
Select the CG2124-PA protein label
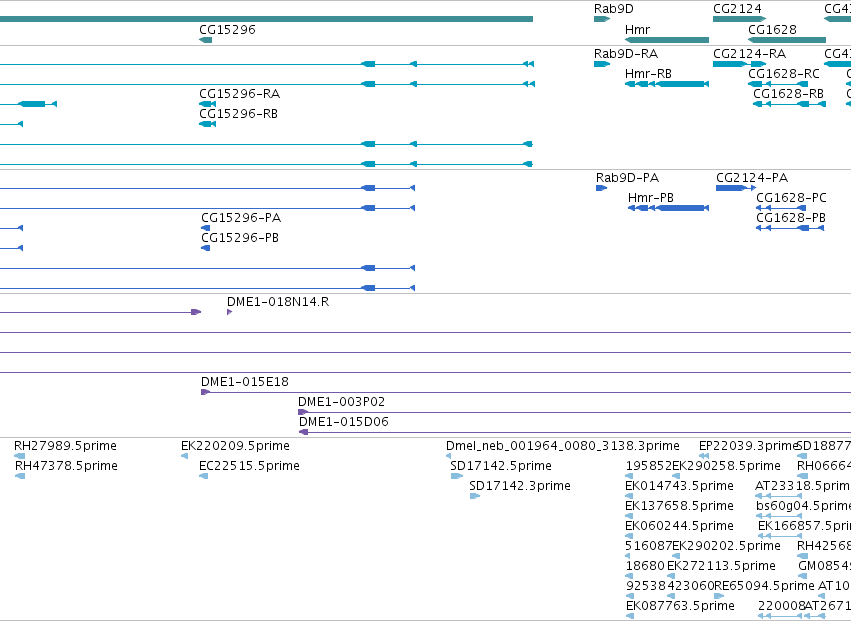(x=752, y=178)
